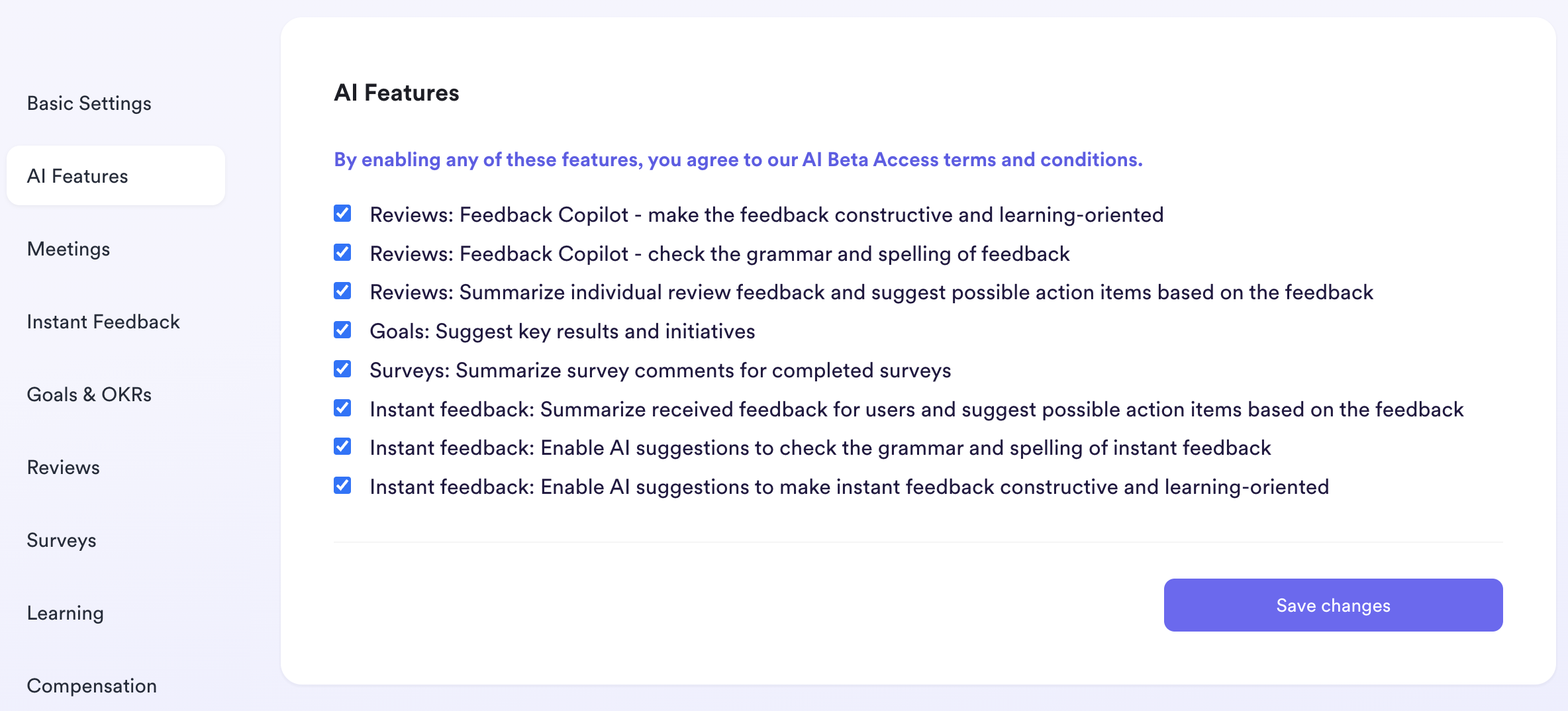The height and width of the screenshot is (711, 1568).
Task: Uncheck Feedback Copilot constructive feedback checkbox
Action: (342, 214)
